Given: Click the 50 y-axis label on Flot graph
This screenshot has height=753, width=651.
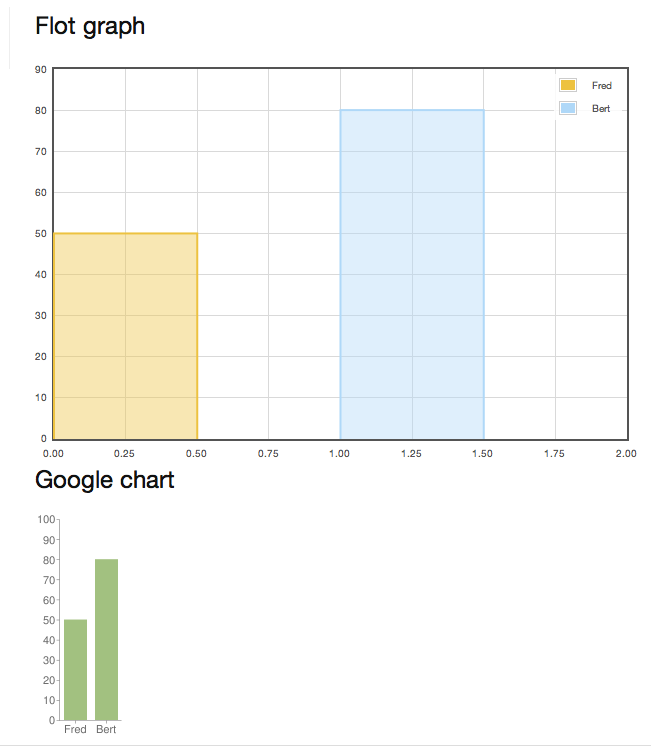Looking at the screenshot, I should (41, 233).
